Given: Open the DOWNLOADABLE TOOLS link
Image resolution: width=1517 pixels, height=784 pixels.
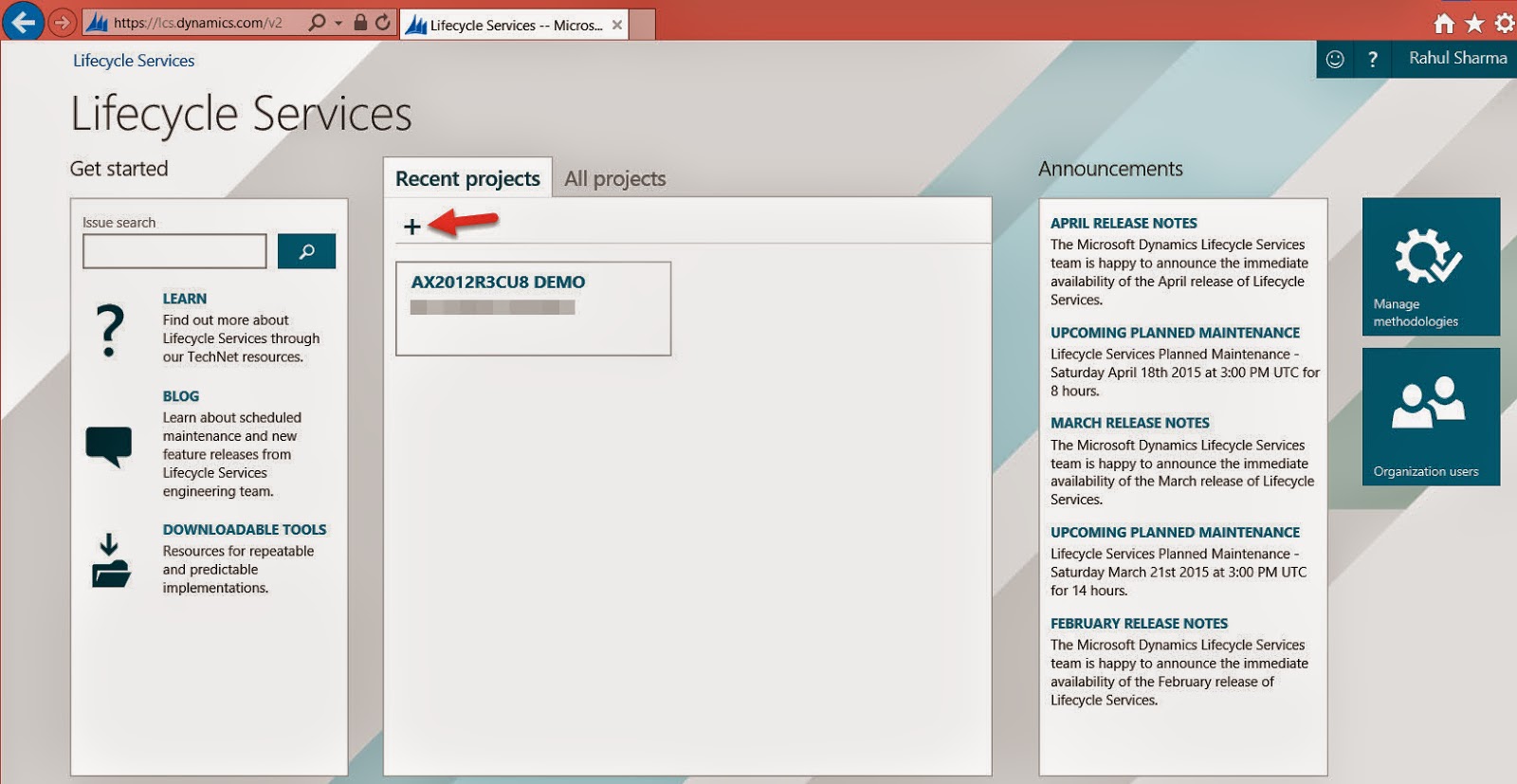Looking at the screenshot, I should (x=245, y=530).
